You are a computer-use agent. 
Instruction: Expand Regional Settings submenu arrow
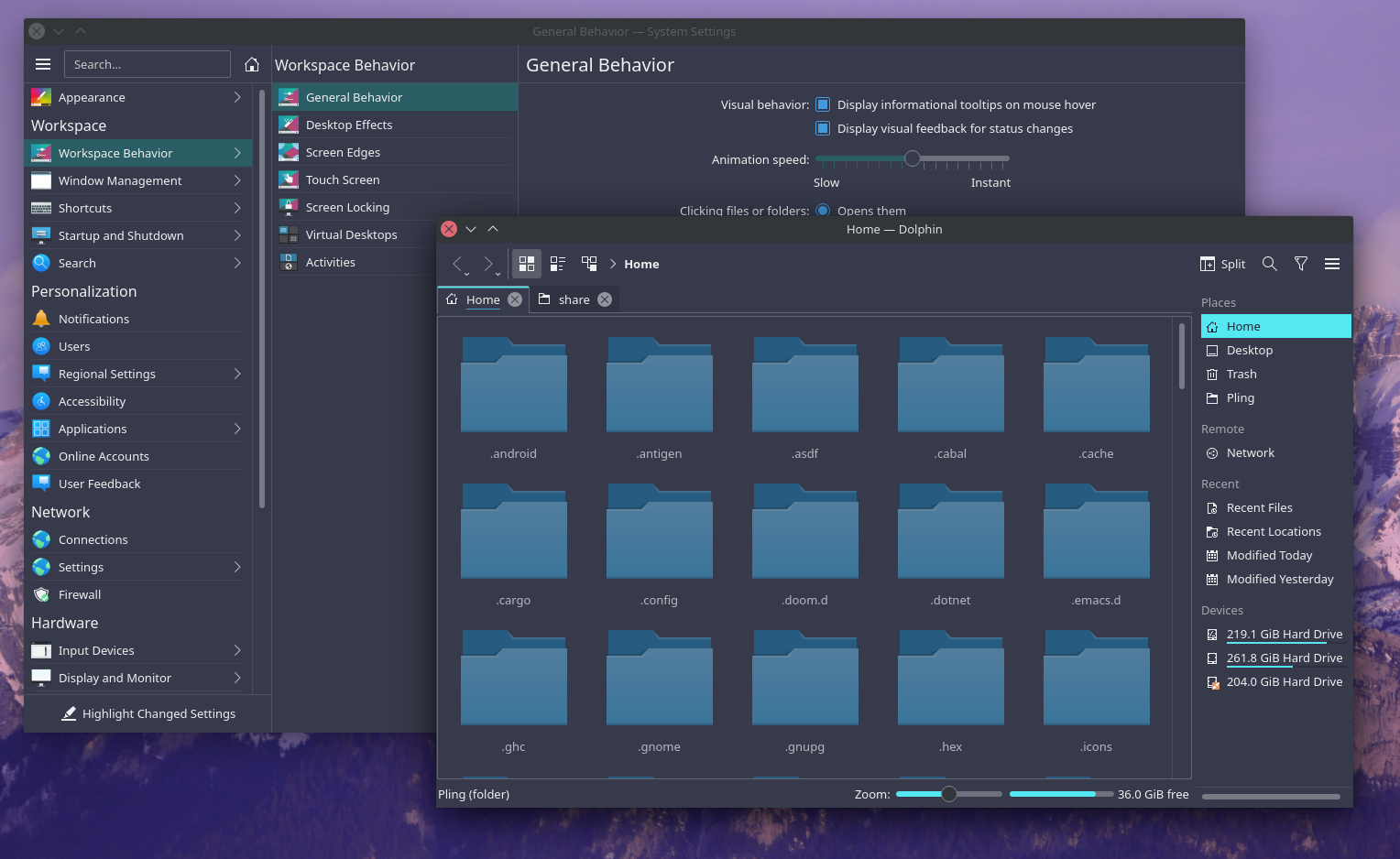(237, 374)
